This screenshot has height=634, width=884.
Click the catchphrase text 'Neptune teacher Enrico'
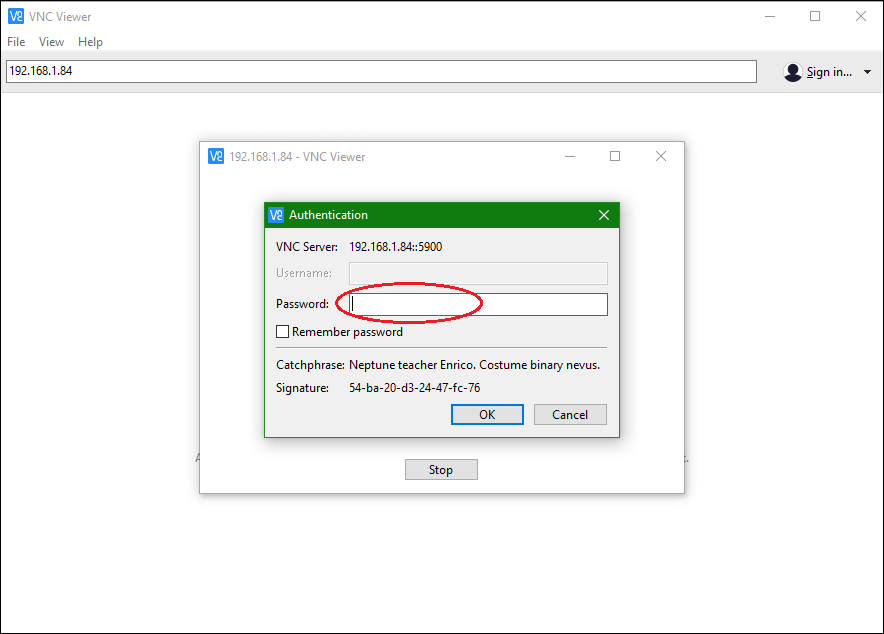click(412, 365)
